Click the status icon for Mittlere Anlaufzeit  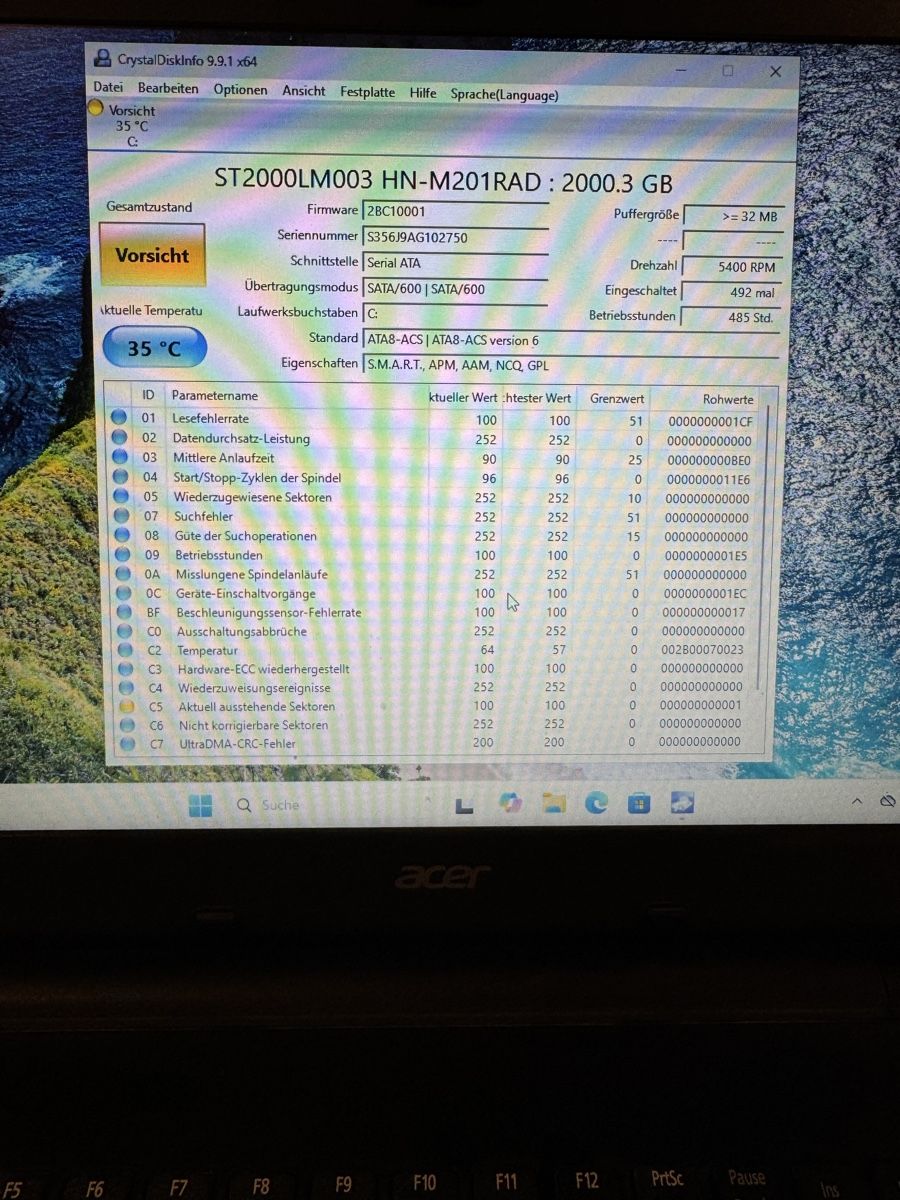tap(119, 457)
